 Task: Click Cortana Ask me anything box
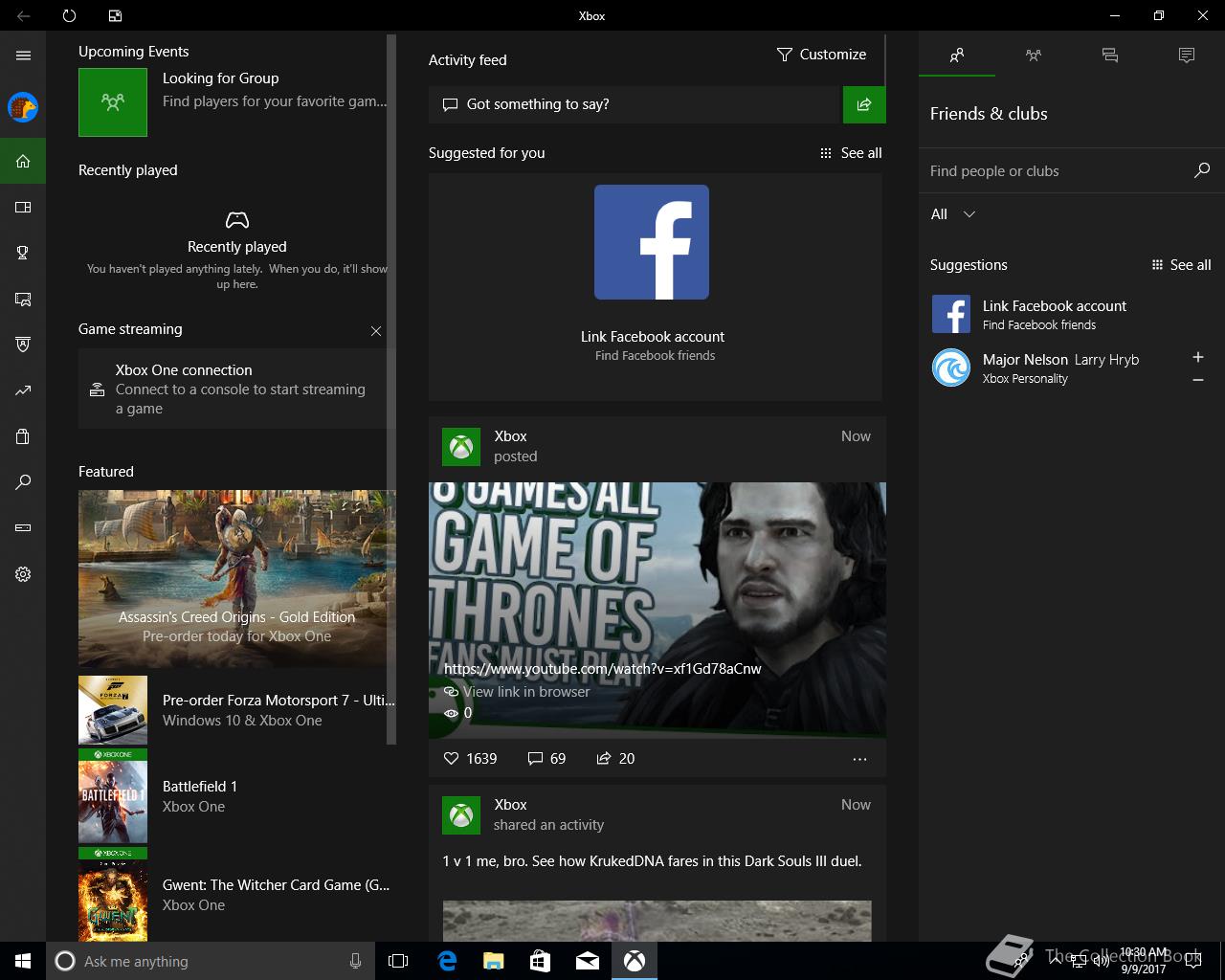211,961
